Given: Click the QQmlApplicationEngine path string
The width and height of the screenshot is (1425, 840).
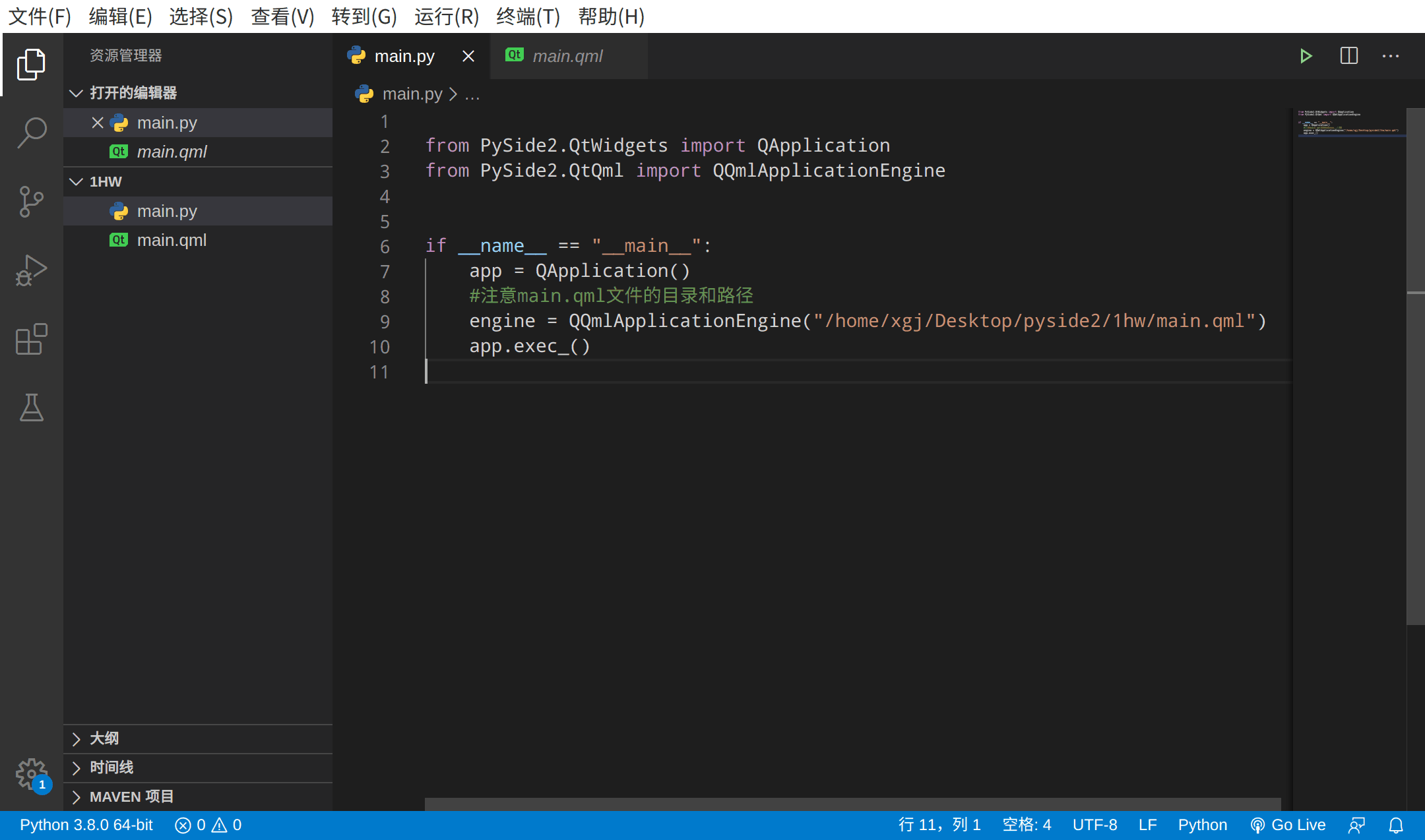Looking at the screenshot, I should point(1034,321).
